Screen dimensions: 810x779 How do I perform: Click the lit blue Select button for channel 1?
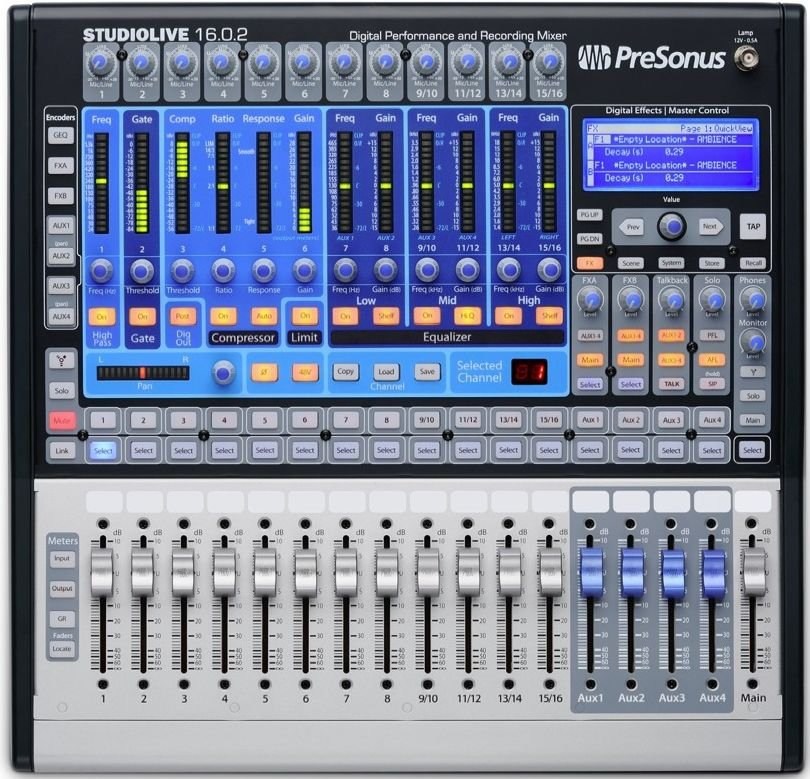click(x=102, y=450)
